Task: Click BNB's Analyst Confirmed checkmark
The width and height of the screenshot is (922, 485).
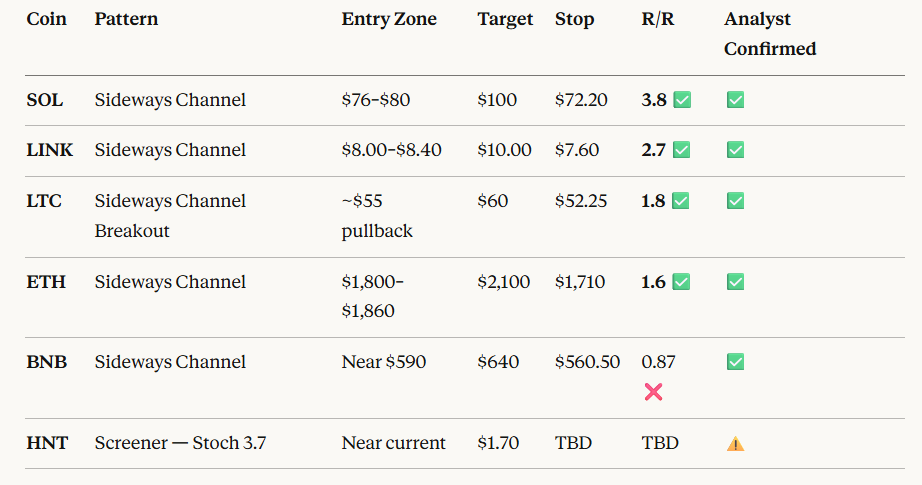Action: pos(735,362)
